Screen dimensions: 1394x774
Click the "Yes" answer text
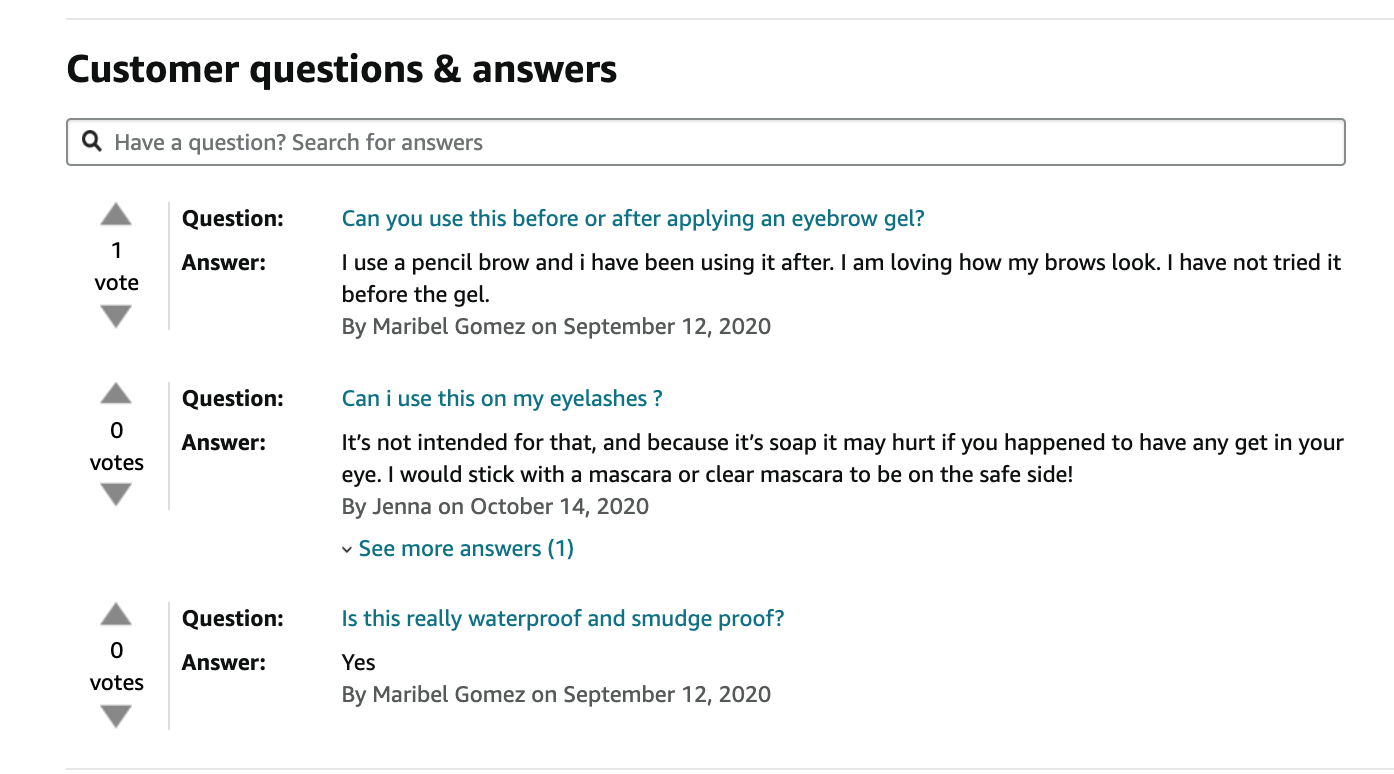tap(359, 662)
